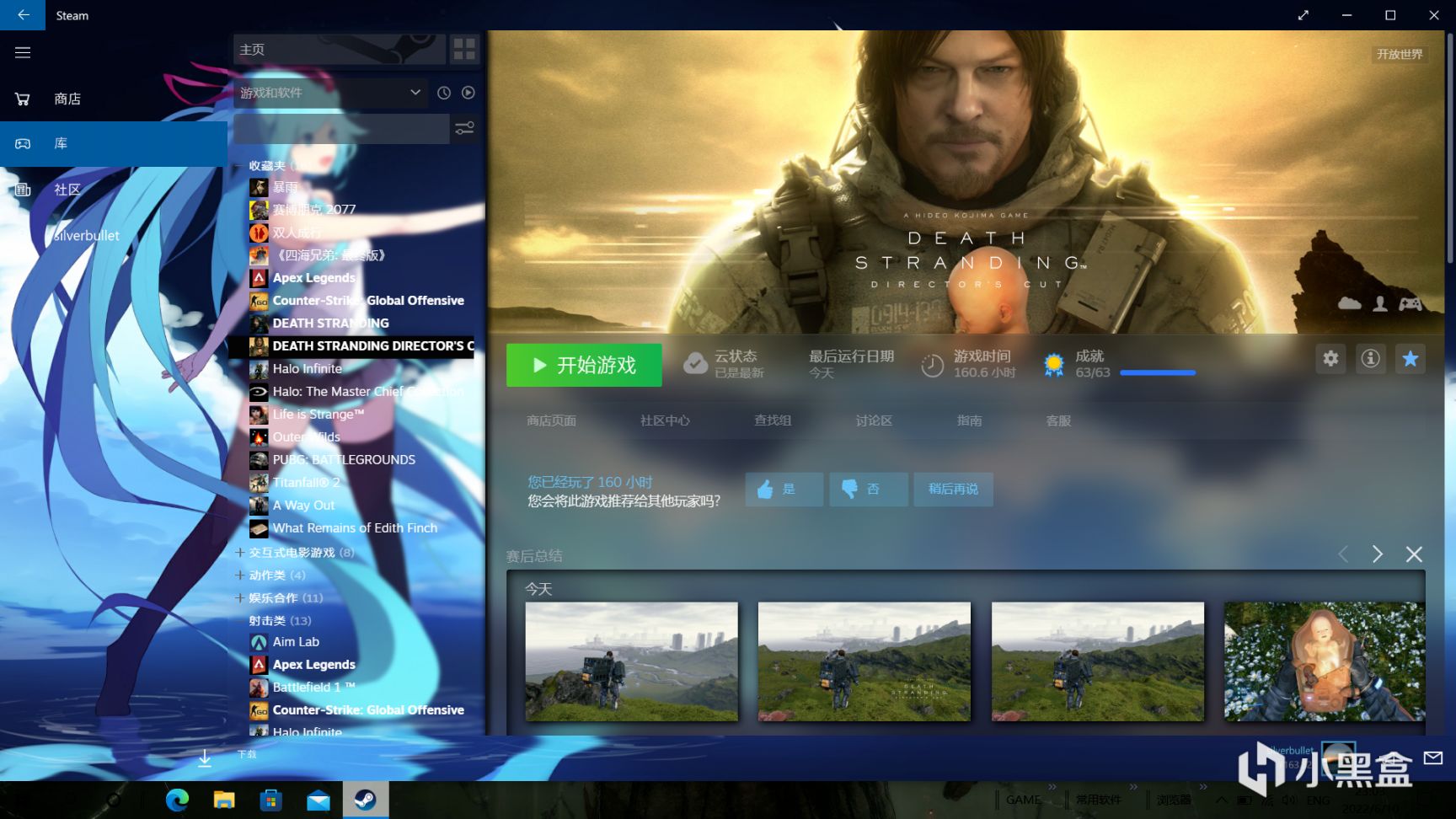Open the 商店页面 tab
This screenshot has height=819, width=1456.
551,420
